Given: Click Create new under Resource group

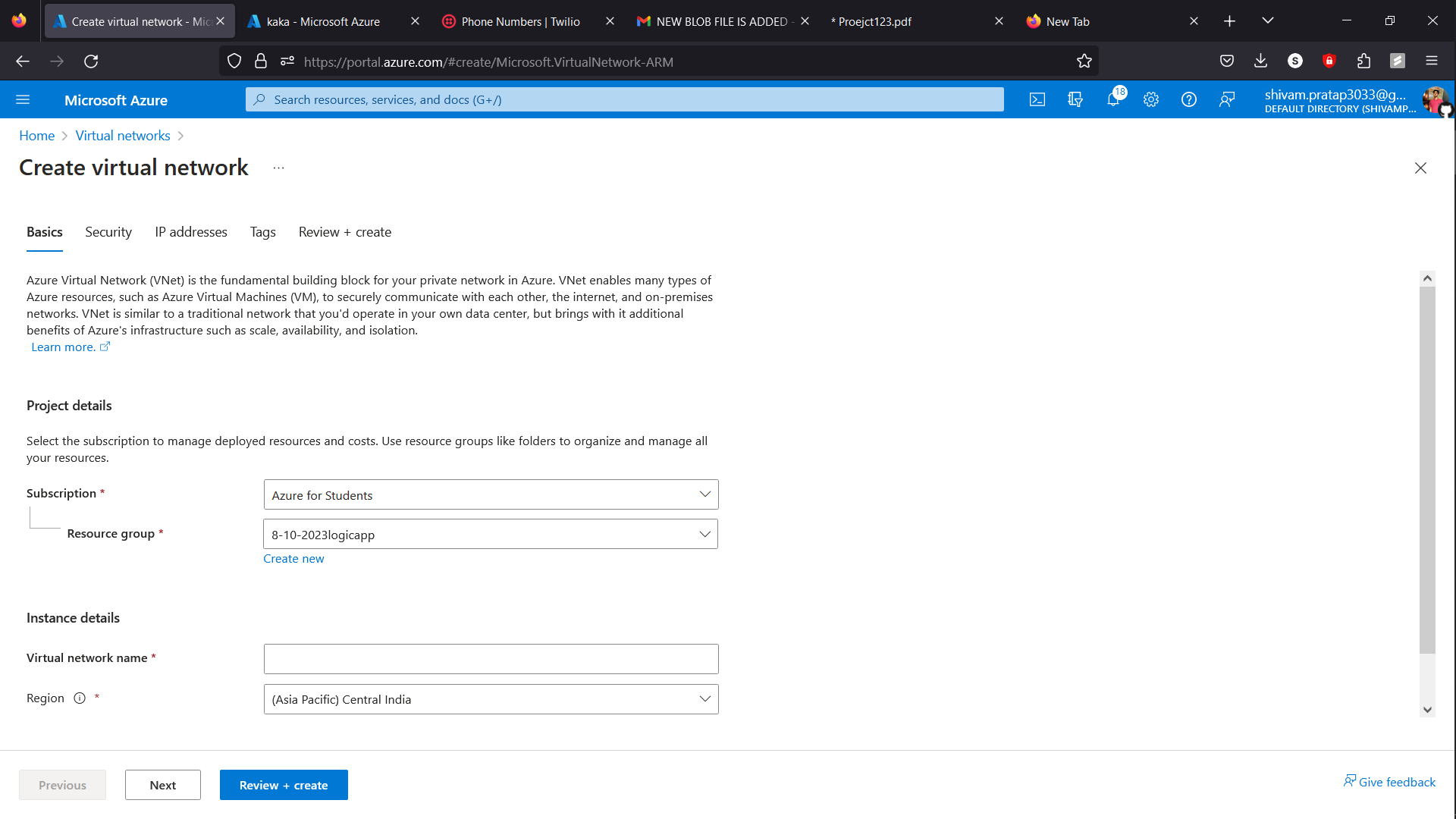Looking at the screenshot, I should (293, 558).
